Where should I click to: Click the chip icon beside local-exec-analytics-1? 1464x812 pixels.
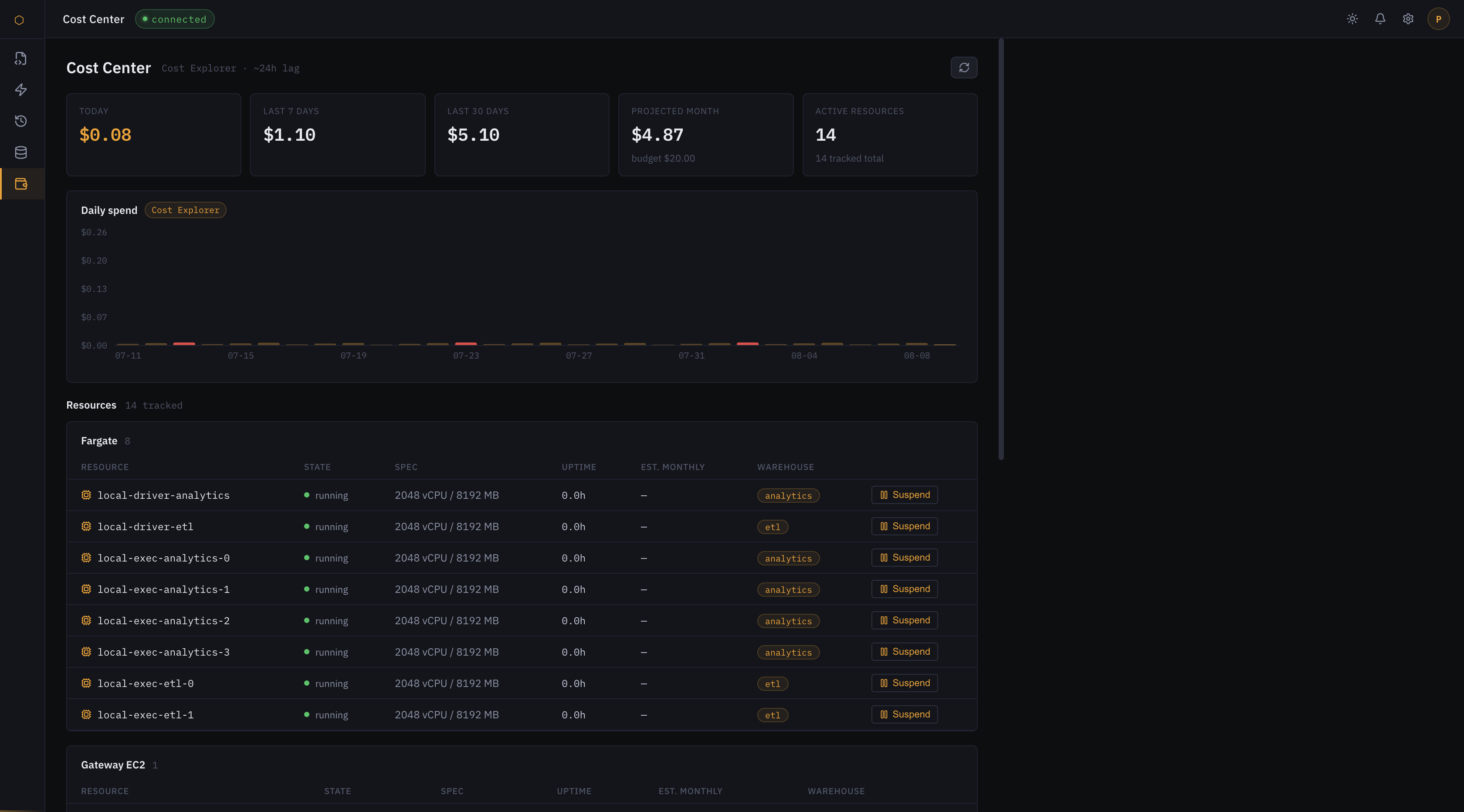click(86, 589)
